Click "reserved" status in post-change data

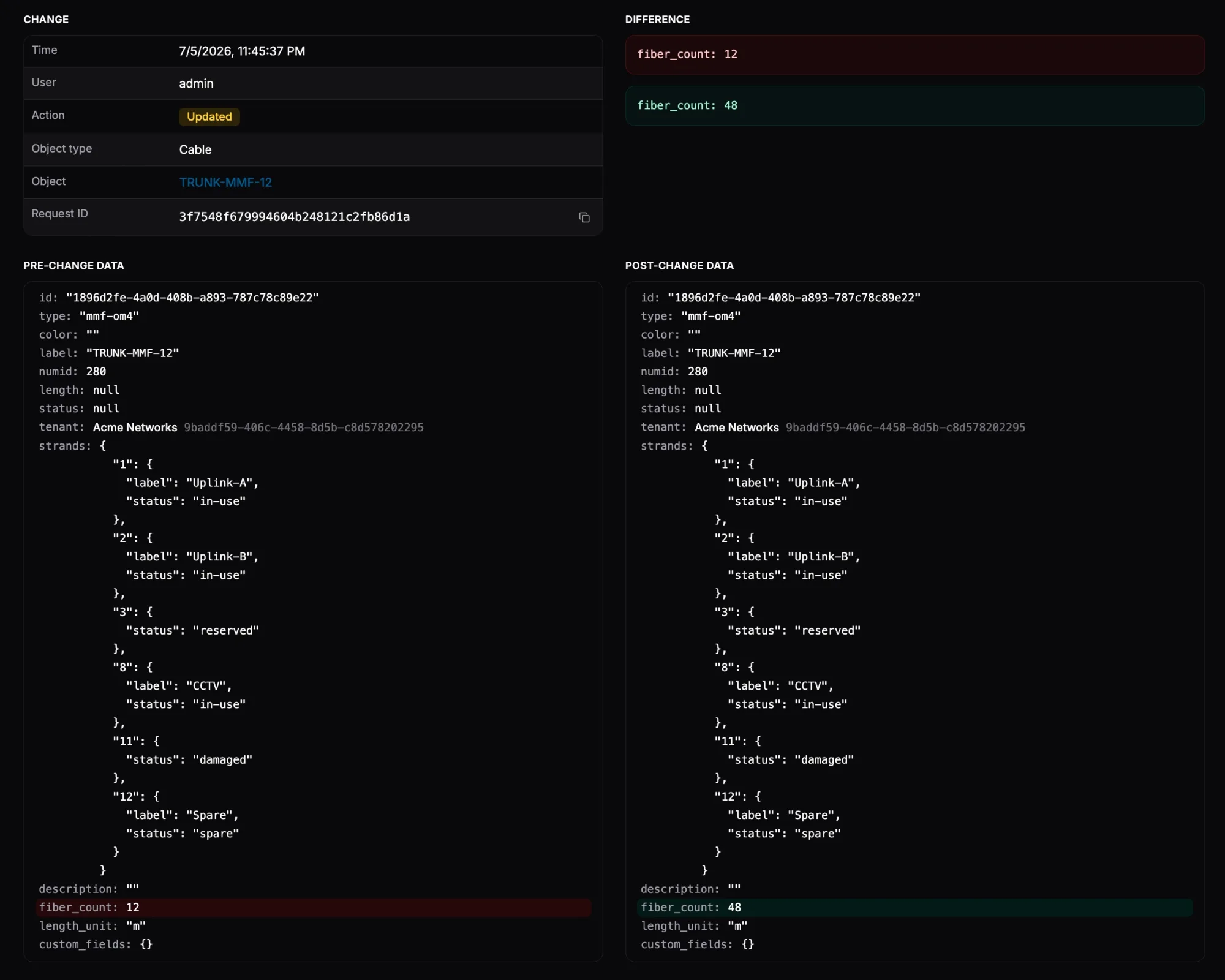827,630
